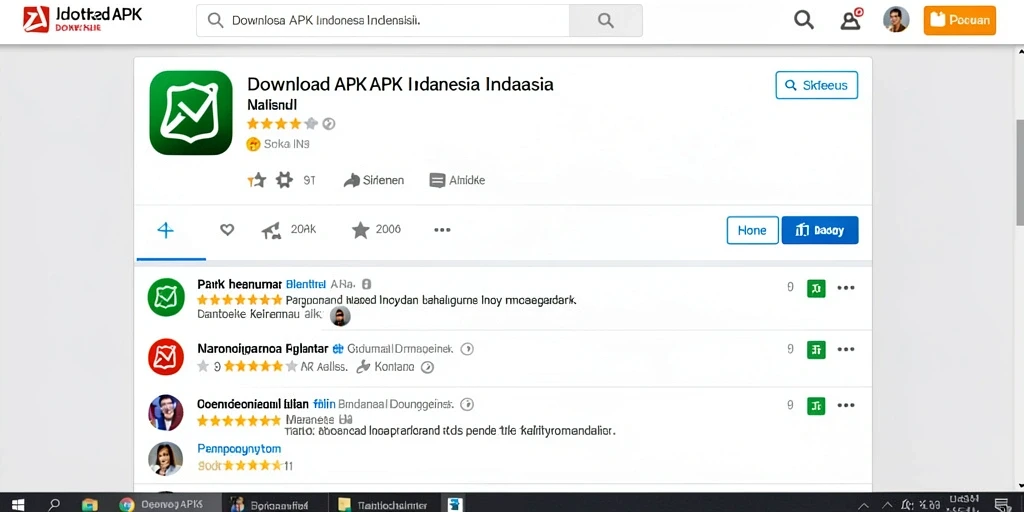This screenshot has height=512, width=1024.
Task: Click the blue app icon in taskbar
Action: pyautogui.click(x=455, y=504)
